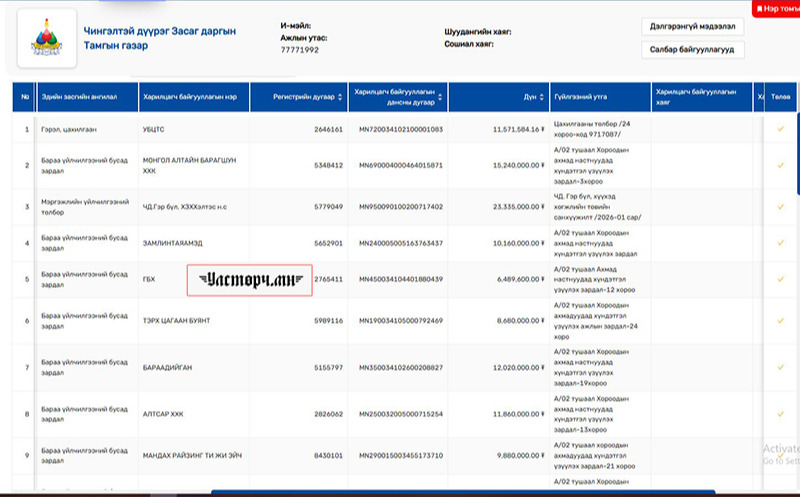Toggle the checkmark for БАРААДИЙГАН row
800x497 pixels.
pos(780,368)
